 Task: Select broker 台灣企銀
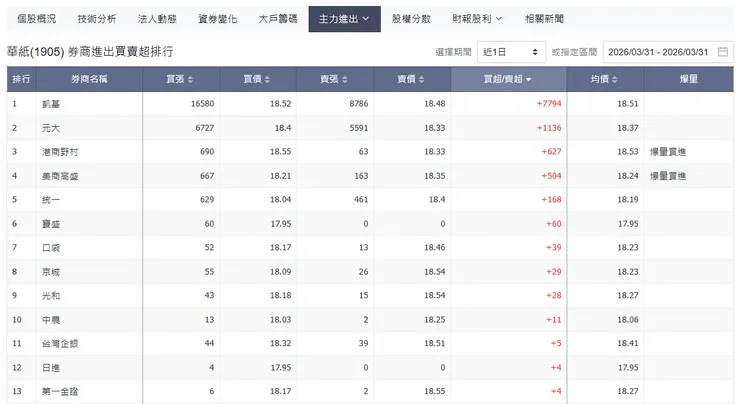point(60,344)
